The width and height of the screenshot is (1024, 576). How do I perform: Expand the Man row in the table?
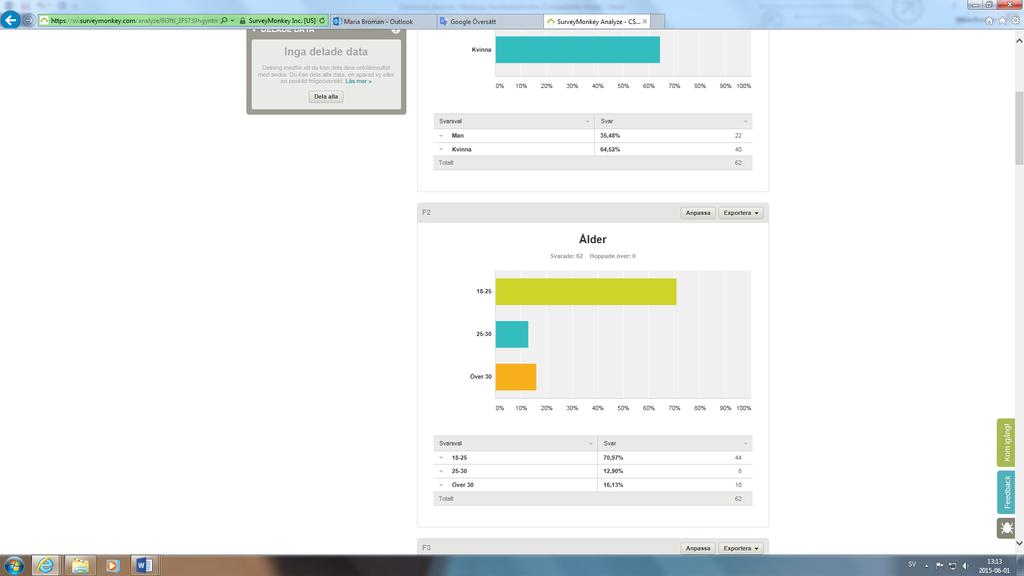(441, 136)
